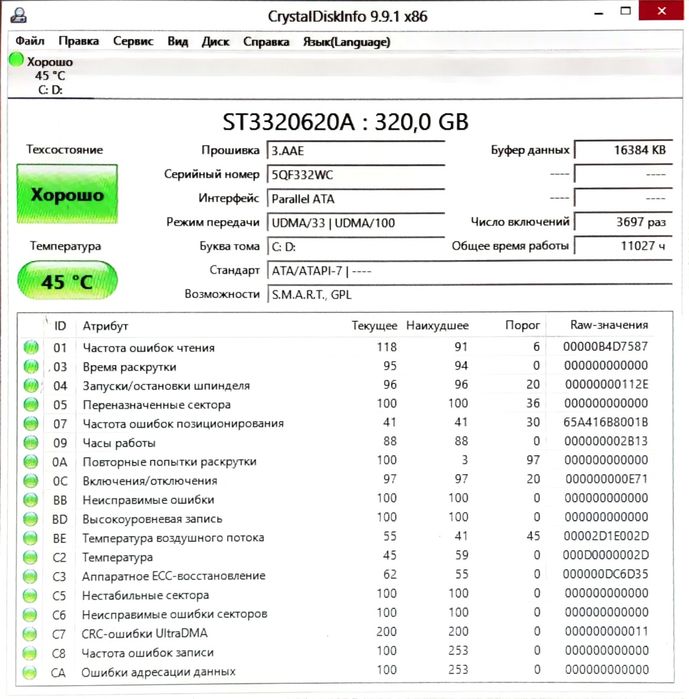The image size is (689, 699).
Task: Click the 45 °C temperature button
Action: 67,281
